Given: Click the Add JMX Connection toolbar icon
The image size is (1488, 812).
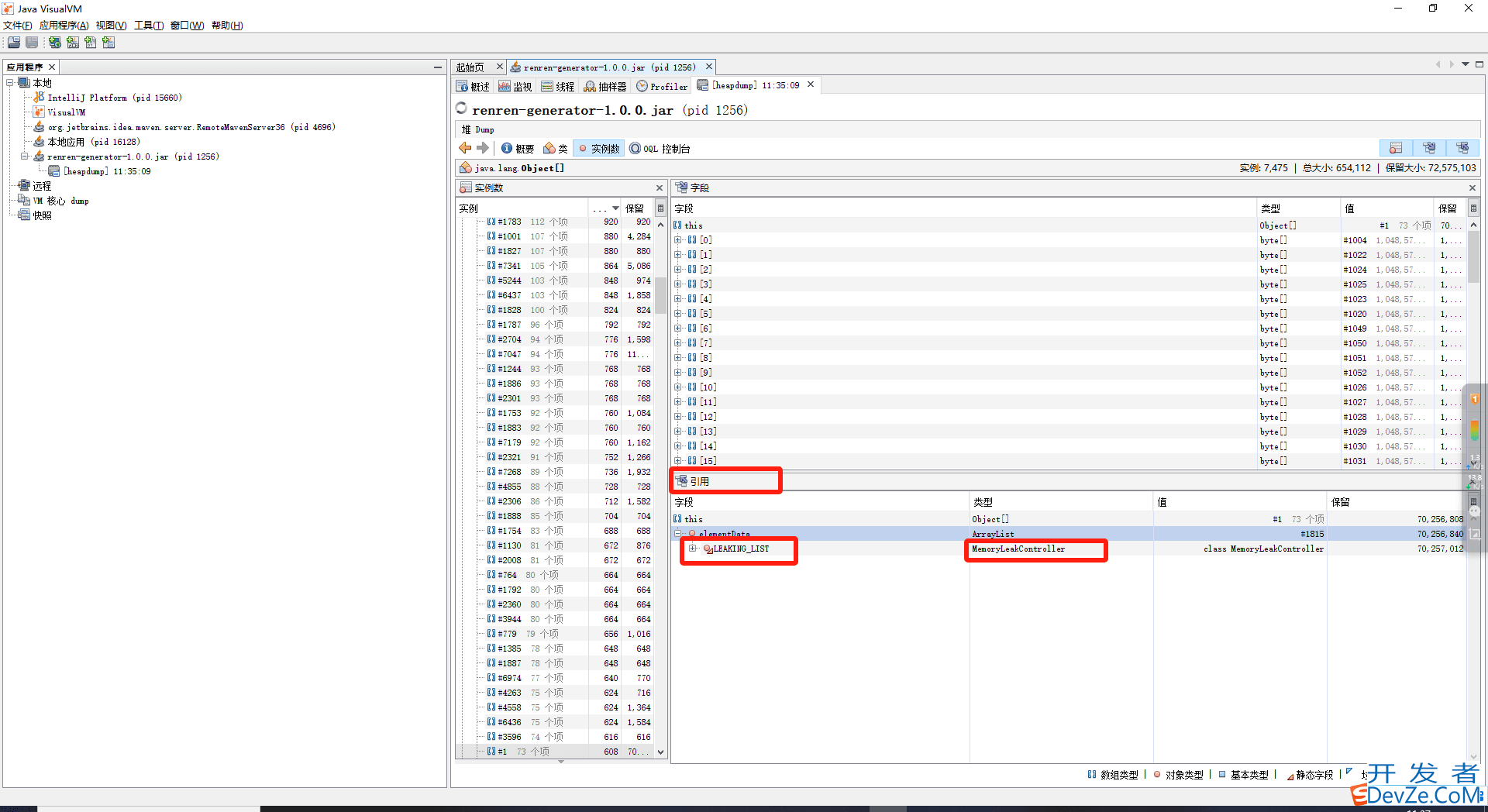Looking at the screenshot, I should tap(73, 43).
